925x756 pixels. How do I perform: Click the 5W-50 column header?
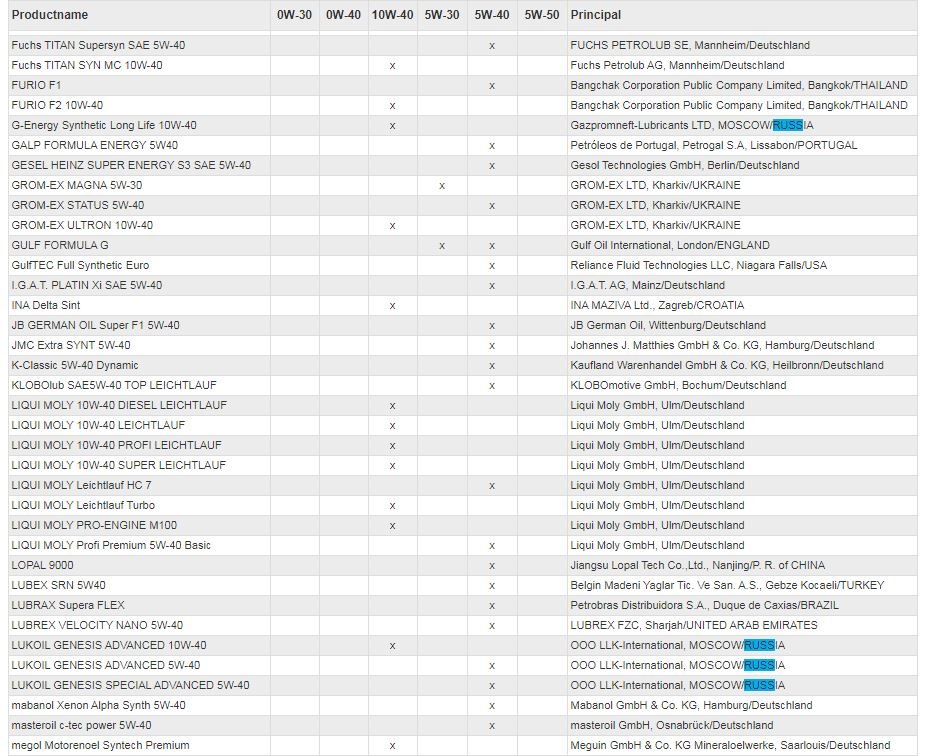[x=542, y=15]
